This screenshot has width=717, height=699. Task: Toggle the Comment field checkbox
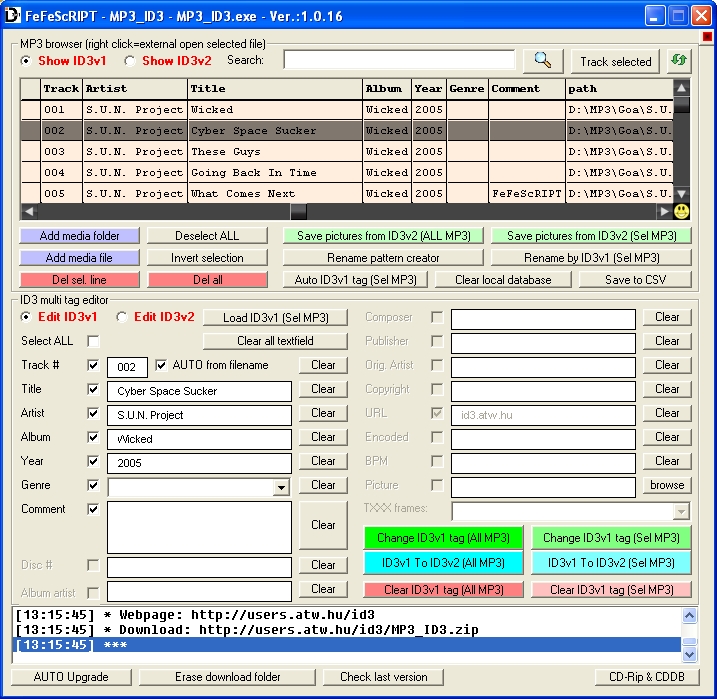coord(93,509)
